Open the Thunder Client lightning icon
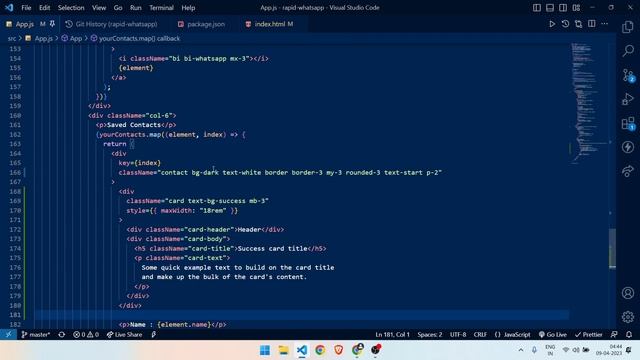 [628, 147]
